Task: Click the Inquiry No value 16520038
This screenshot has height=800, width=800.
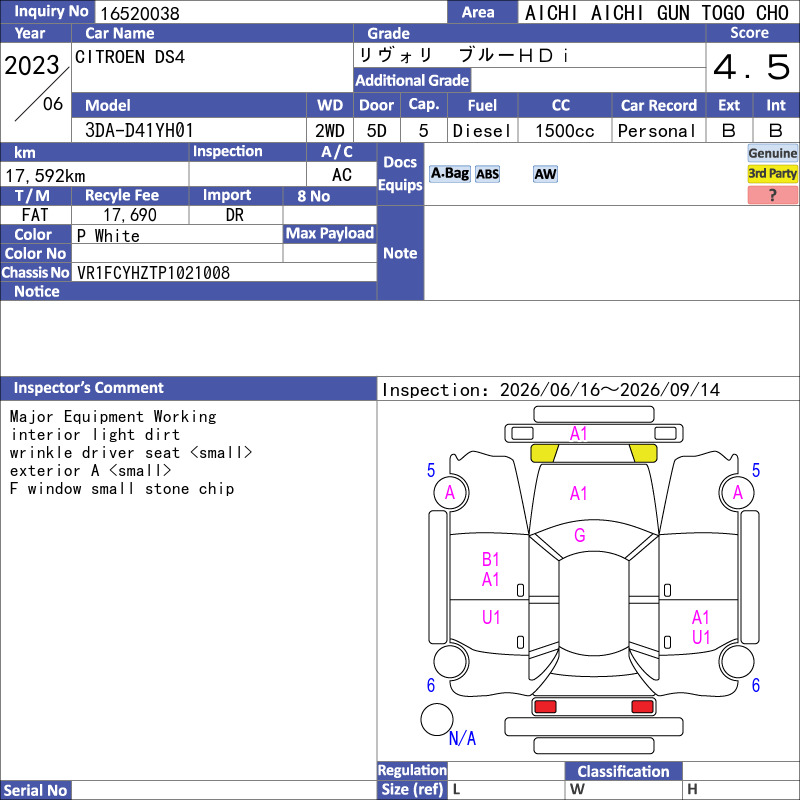Action: coord(140,13)
